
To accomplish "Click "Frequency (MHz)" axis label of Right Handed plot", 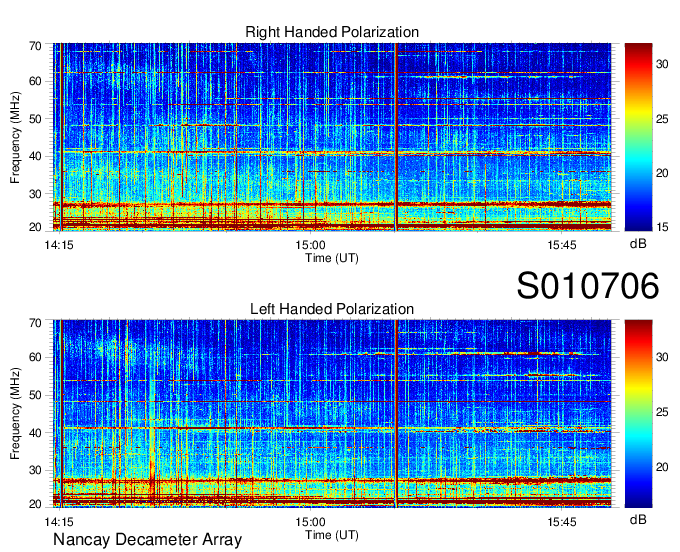I will 15,137.
